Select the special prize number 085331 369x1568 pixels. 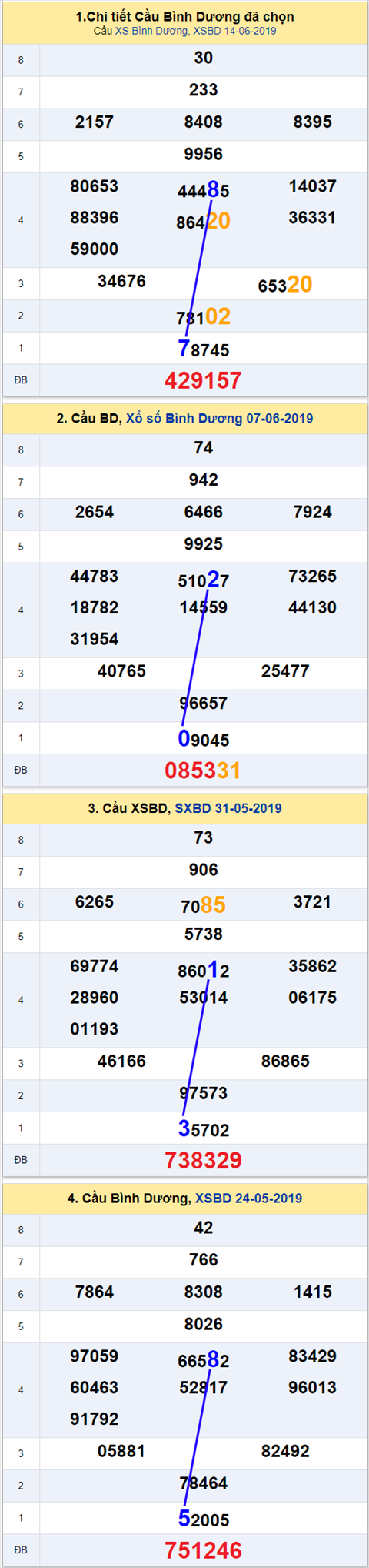tap(203, 771)
